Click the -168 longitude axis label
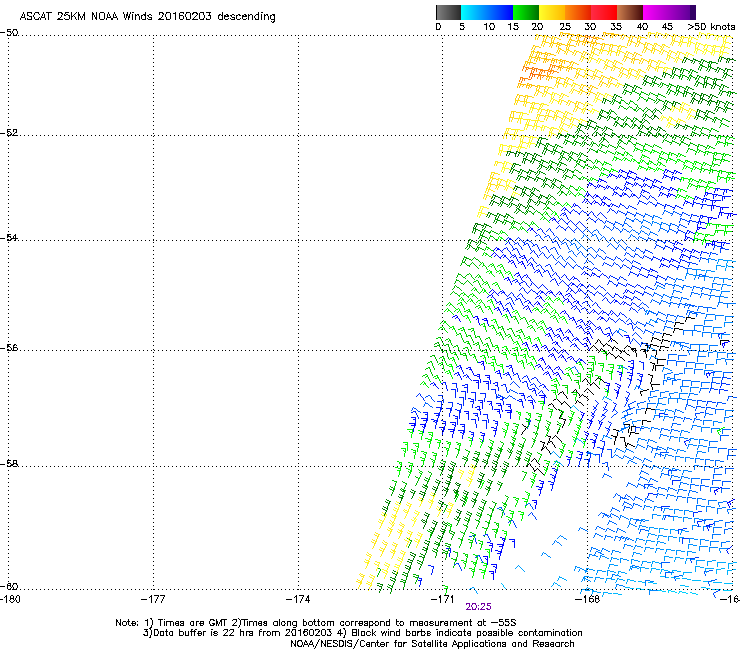This screenshot has width=740, height=650. 588,599
